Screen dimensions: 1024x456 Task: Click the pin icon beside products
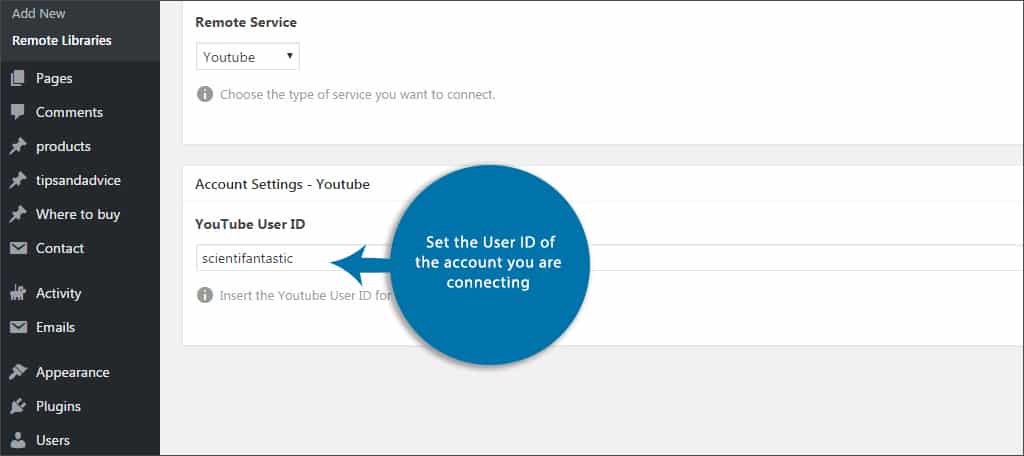point(18,146)
